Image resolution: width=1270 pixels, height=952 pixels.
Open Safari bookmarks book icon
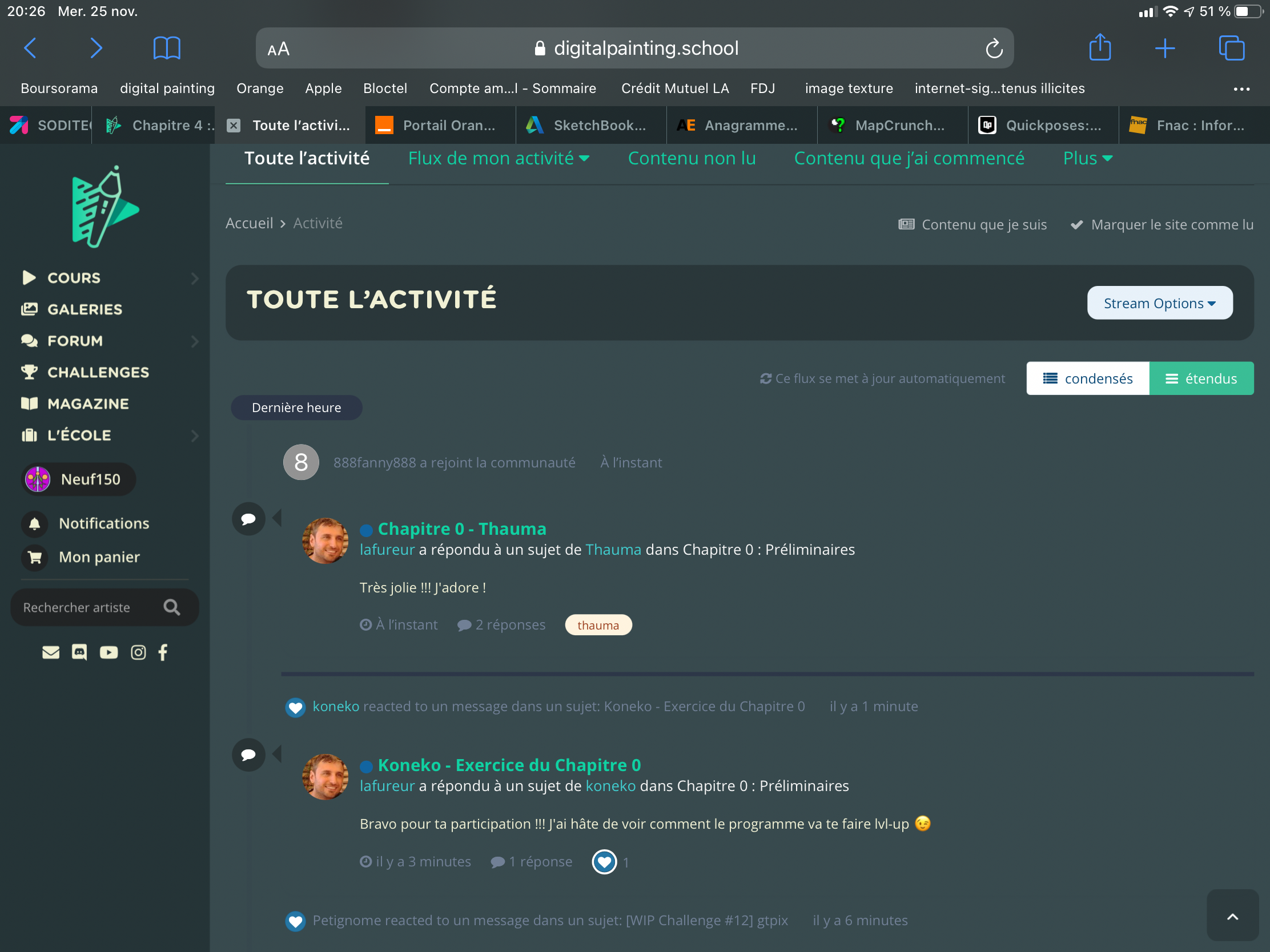point(167,48)
